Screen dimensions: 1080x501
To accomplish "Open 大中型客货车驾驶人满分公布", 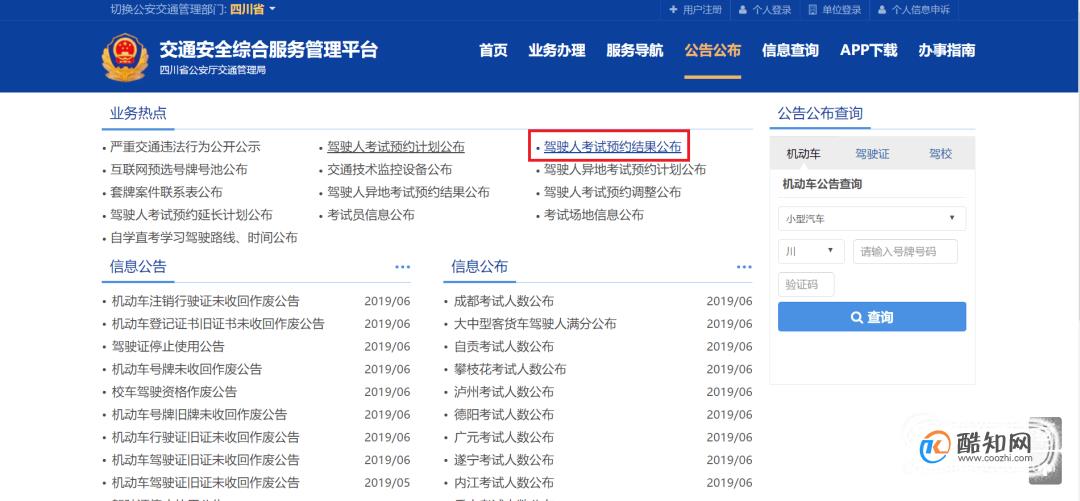I will click(535, 324).
